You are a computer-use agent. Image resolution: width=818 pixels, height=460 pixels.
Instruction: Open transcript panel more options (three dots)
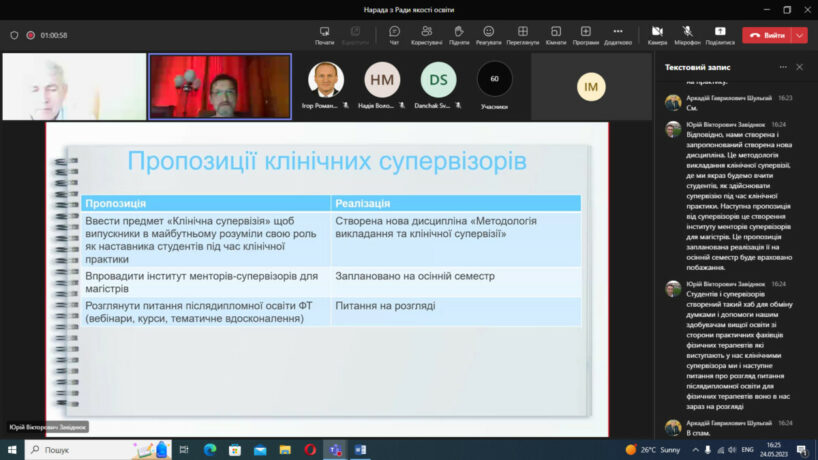778,67
